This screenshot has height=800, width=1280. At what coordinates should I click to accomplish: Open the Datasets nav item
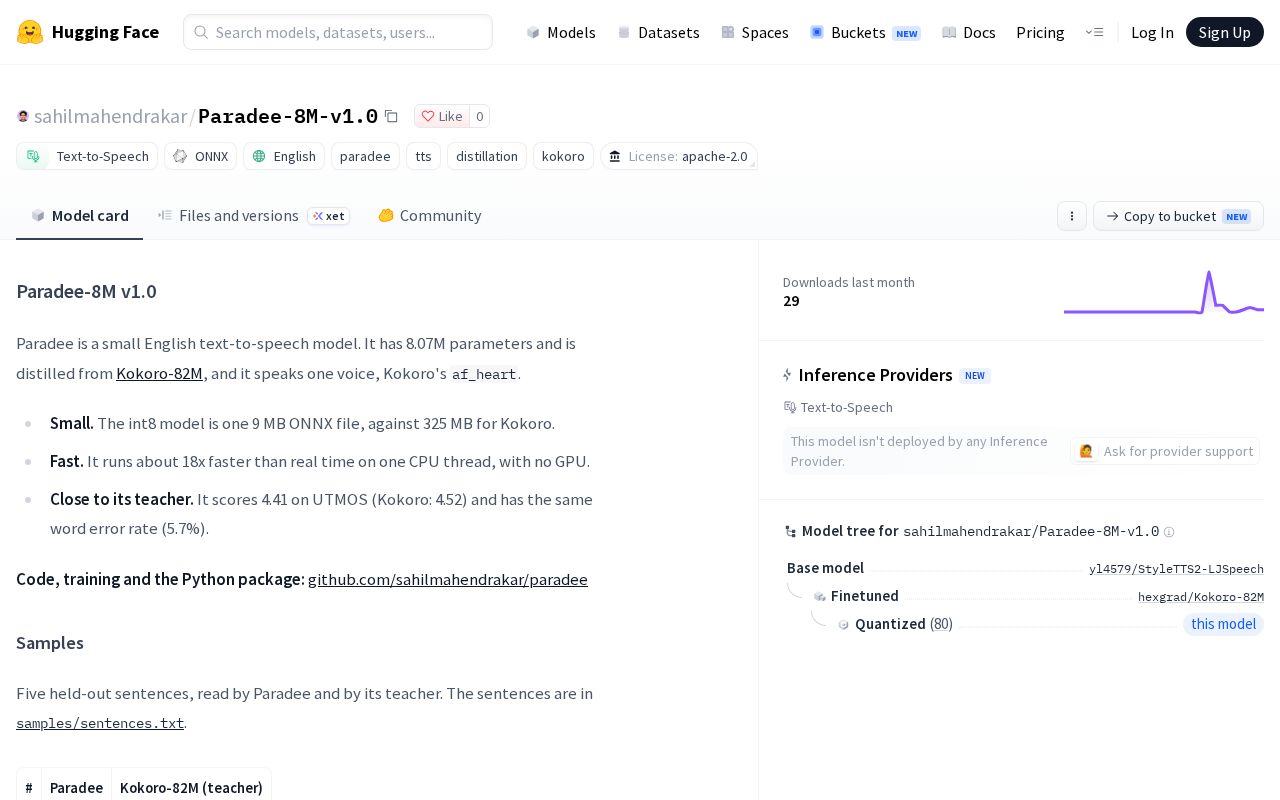(658, 32)
